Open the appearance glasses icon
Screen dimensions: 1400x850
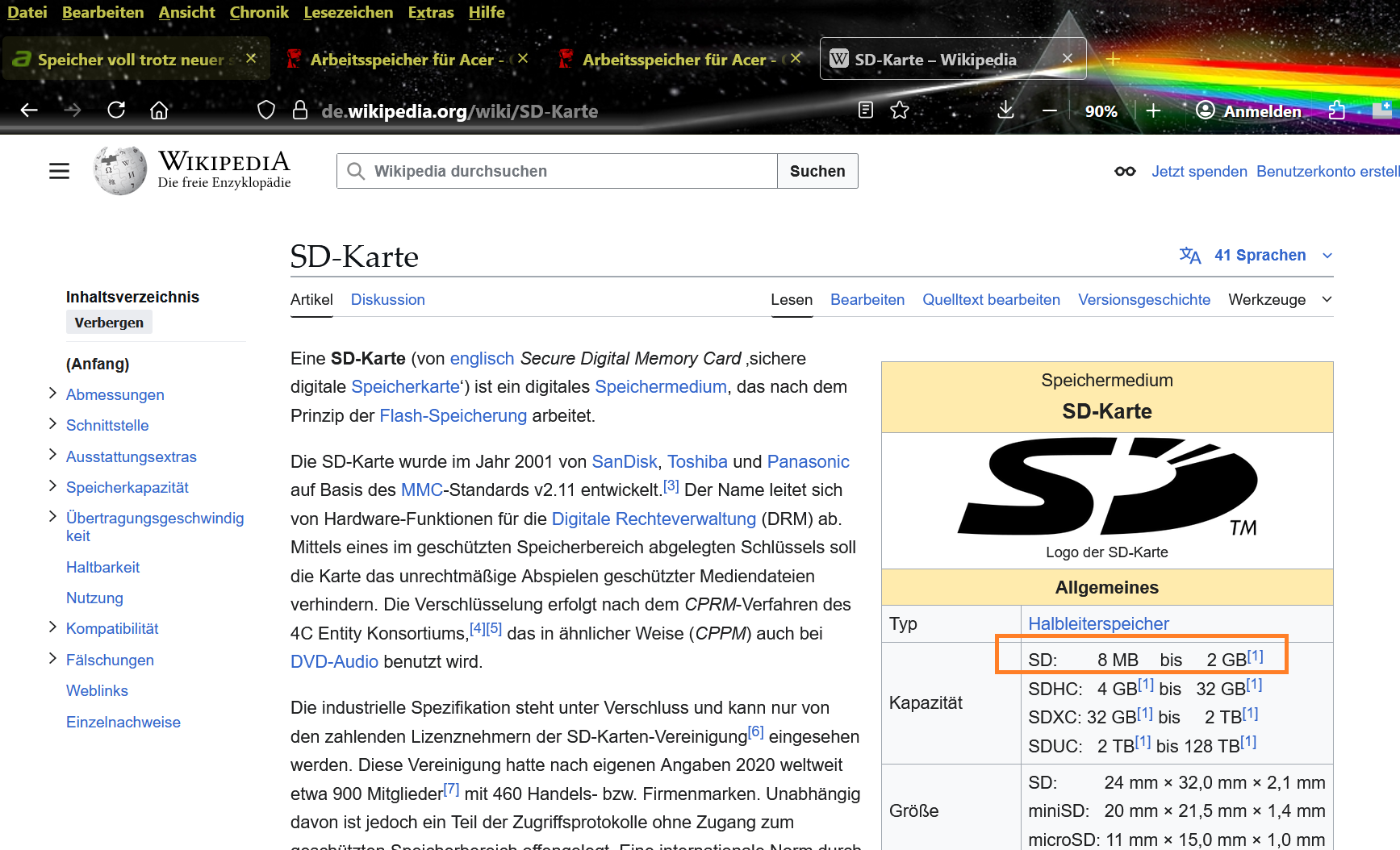[x=1125, y=171]
